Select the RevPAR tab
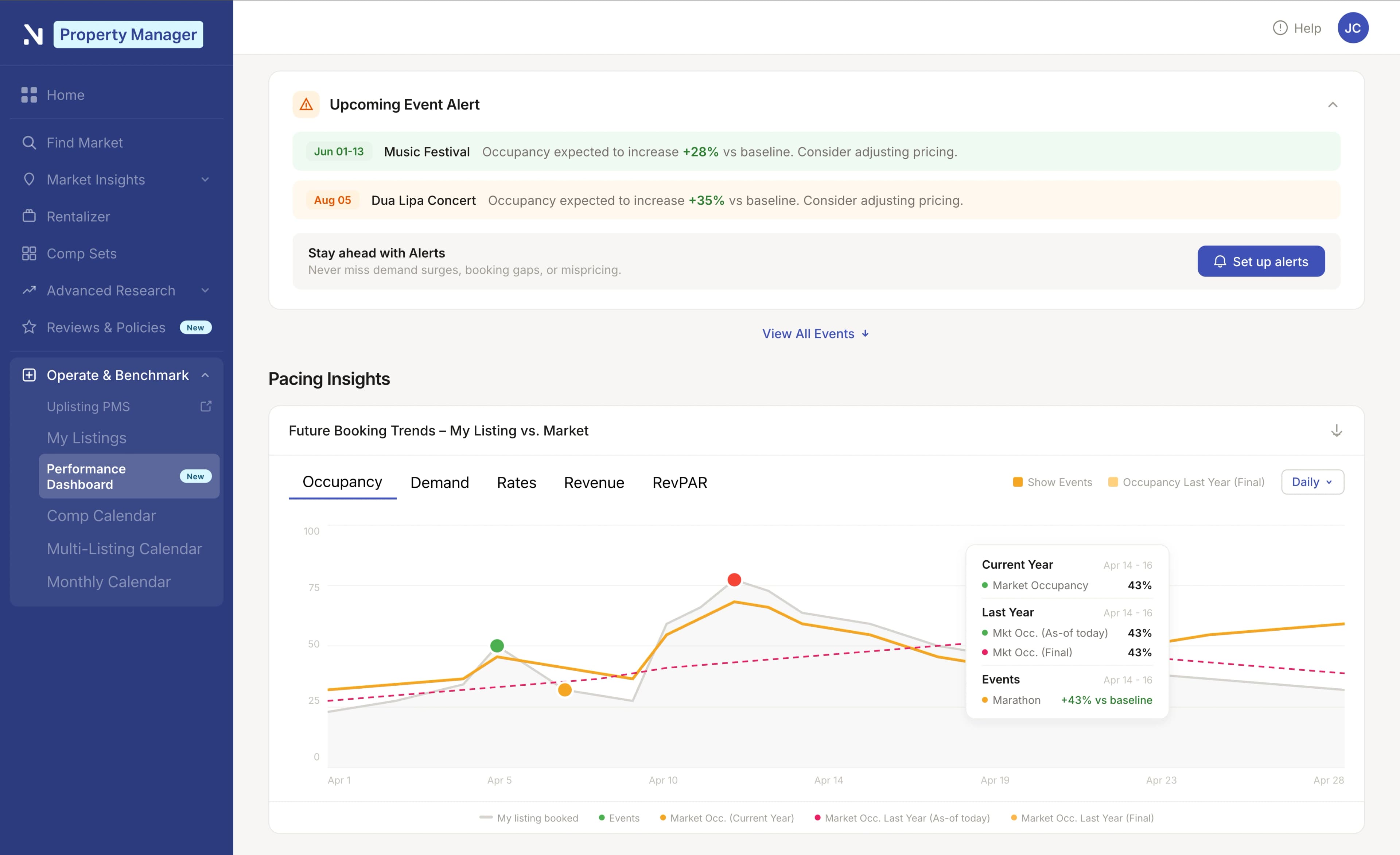The image size is (1400, 855). tap(680, 482)
